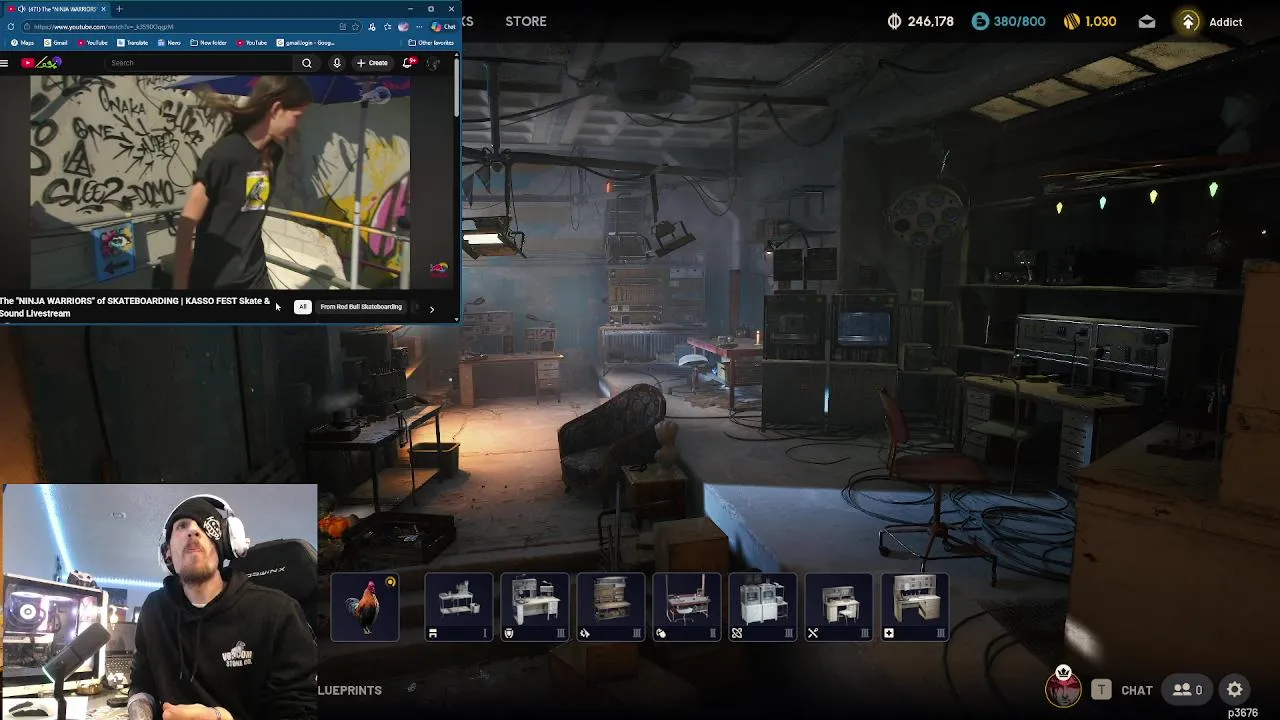1280x720 pixels.
Task: Bookmark this page with the star icon
Action: click(355, 27)
